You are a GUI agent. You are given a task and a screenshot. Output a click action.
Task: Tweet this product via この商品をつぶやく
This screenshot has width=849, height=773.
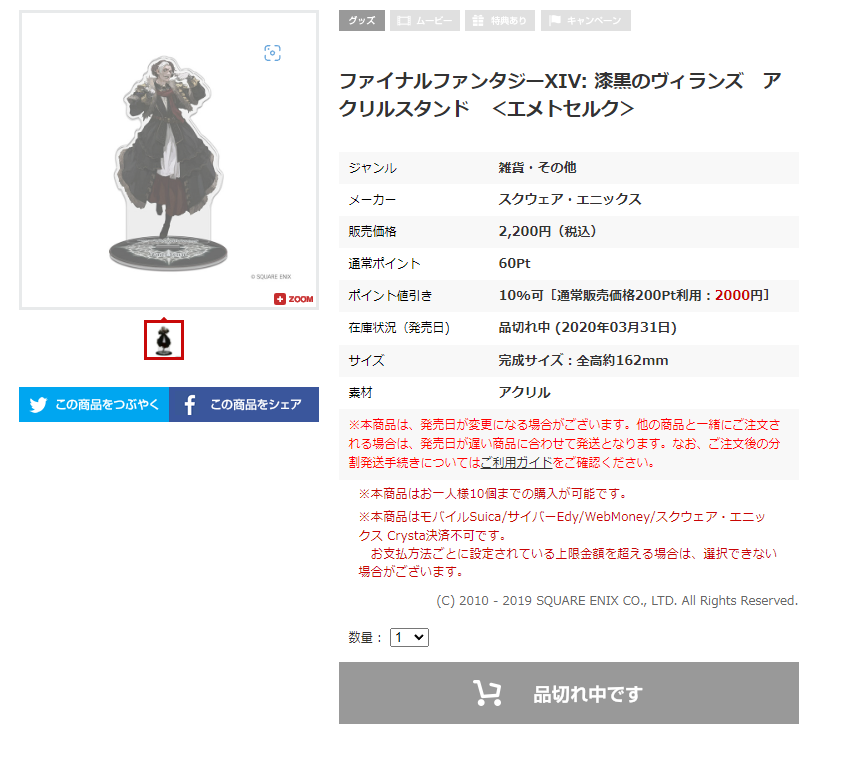(x=94, y=404)
